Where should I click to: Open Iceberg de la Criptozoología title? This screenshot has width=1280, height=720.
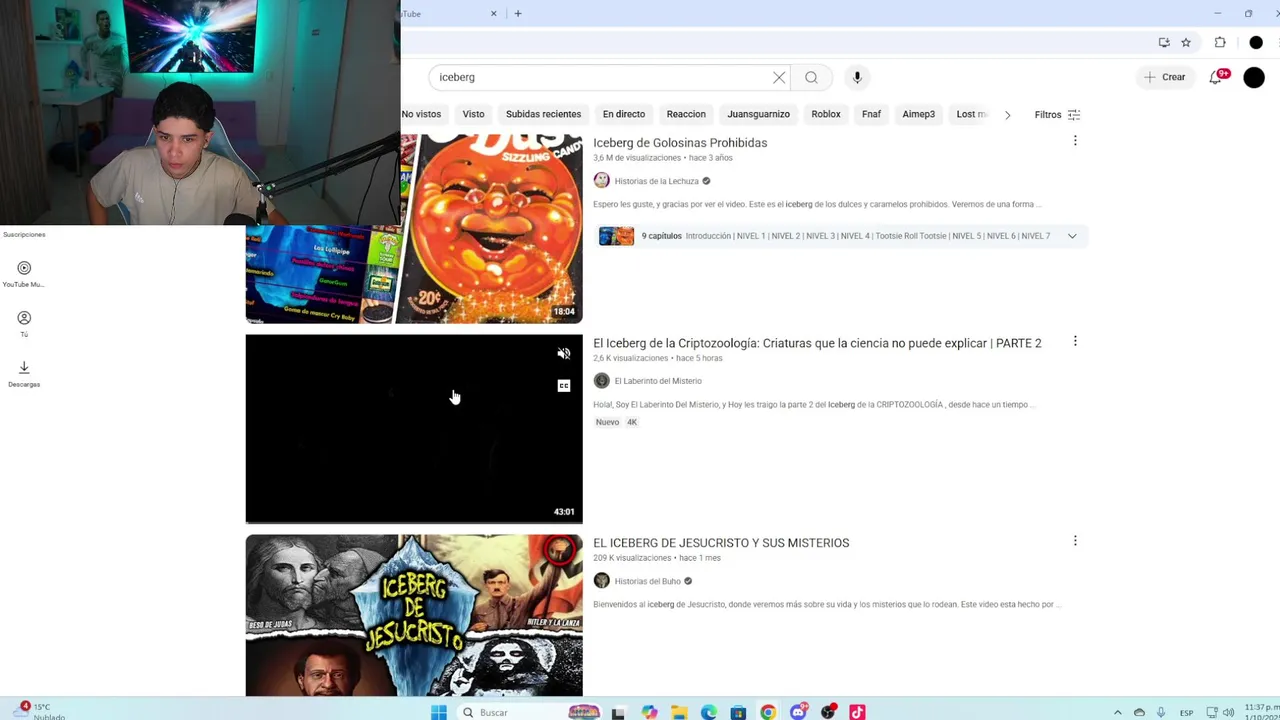[x=817, y=343]
